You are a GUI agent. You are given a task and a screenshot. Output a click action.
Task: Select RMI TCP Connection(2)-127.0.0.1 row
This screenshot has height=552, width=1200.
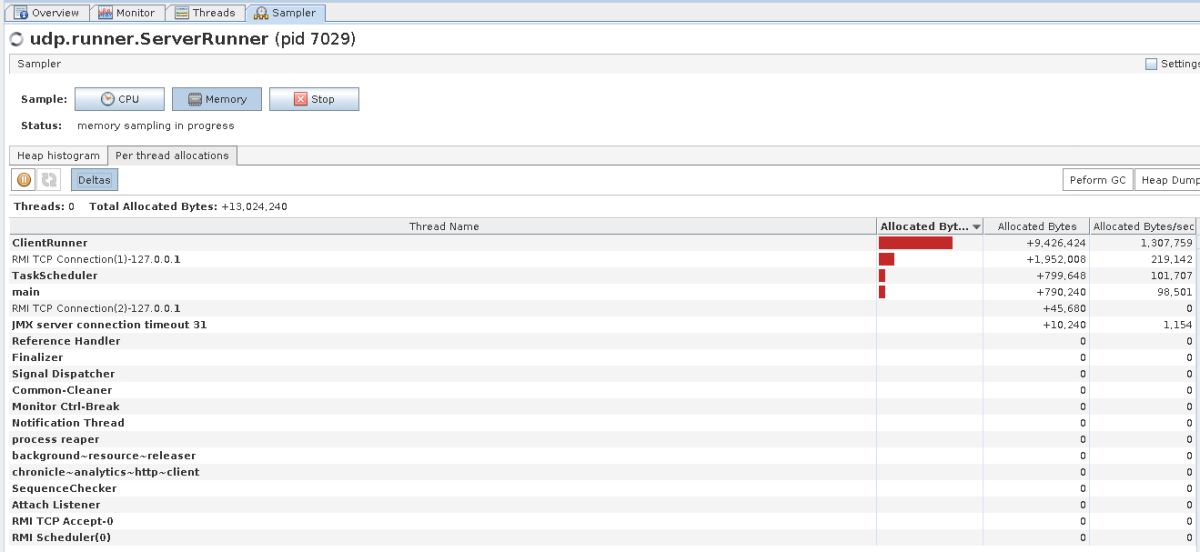604,308
